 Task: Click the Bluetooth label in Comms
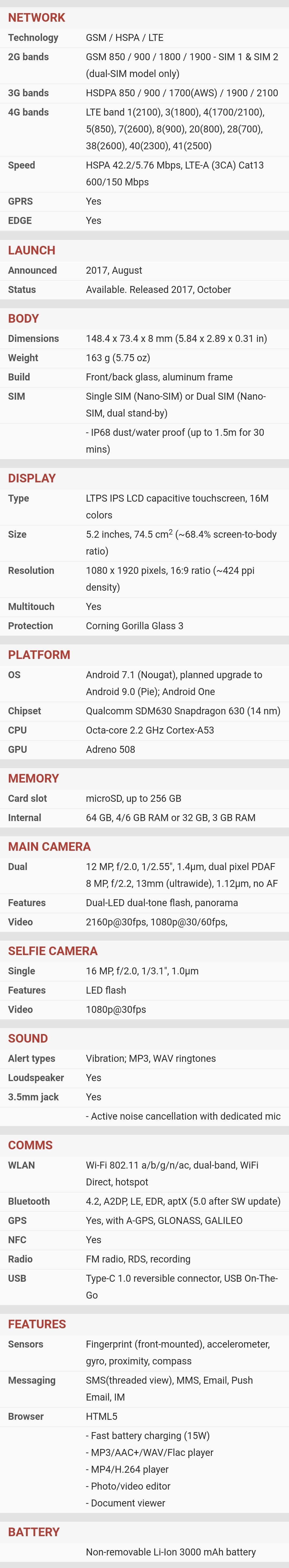click(x=29, y=1201)
